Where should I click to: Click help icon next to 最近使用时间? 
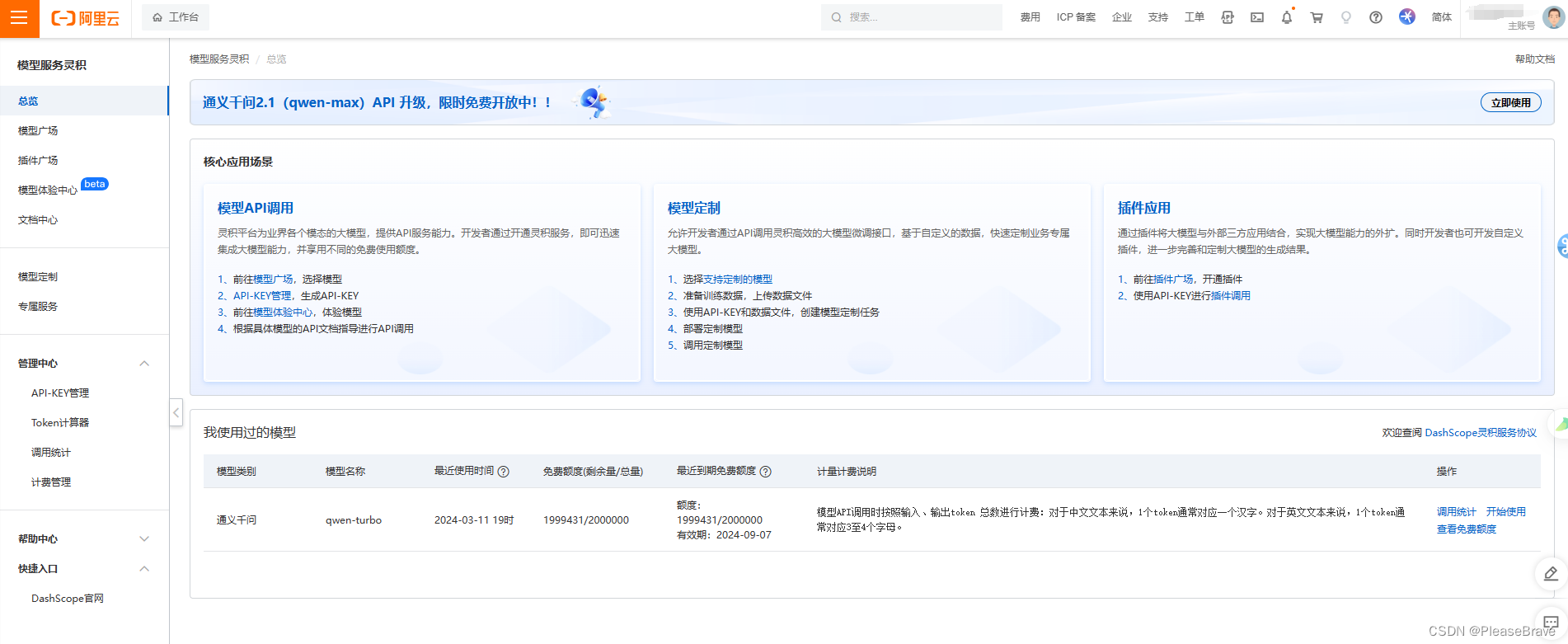tap(504, 472)
